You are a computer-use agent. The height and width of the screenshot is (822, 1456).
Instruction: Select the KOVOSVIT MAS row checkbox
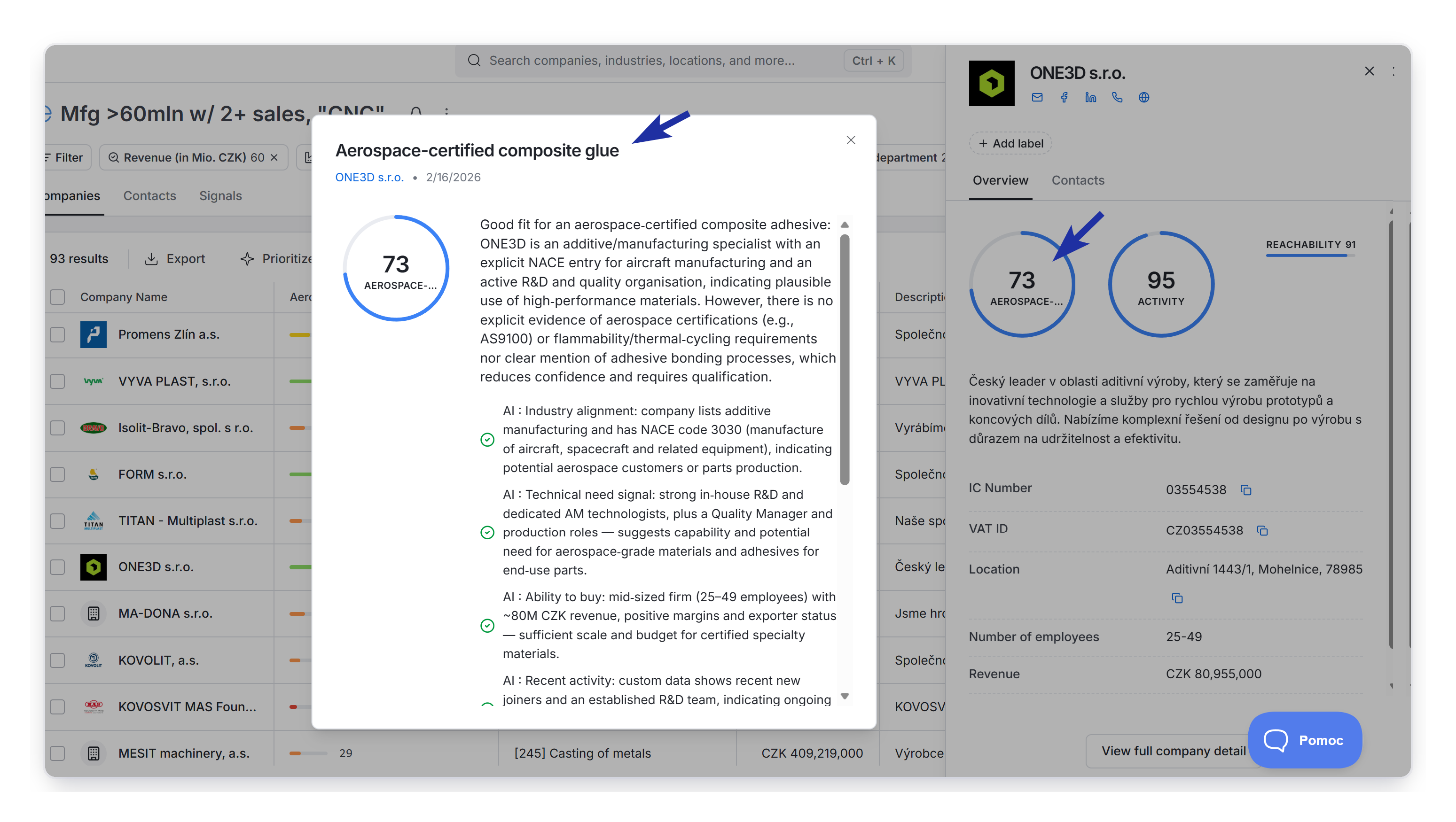click(x=57, y=706)
